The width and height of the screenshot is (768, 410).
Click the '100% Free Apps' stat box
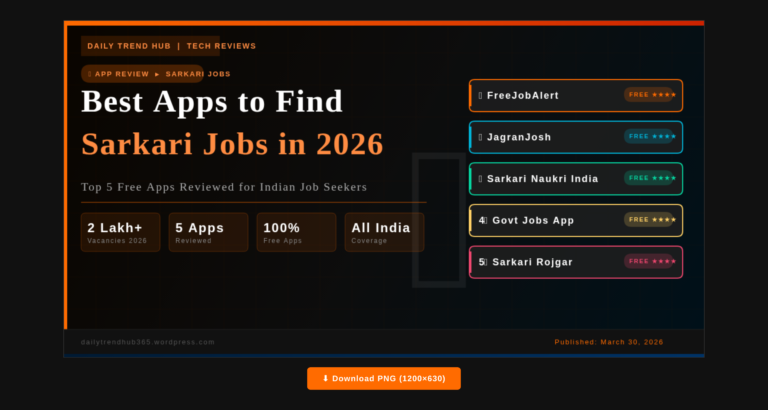(296, 232)
